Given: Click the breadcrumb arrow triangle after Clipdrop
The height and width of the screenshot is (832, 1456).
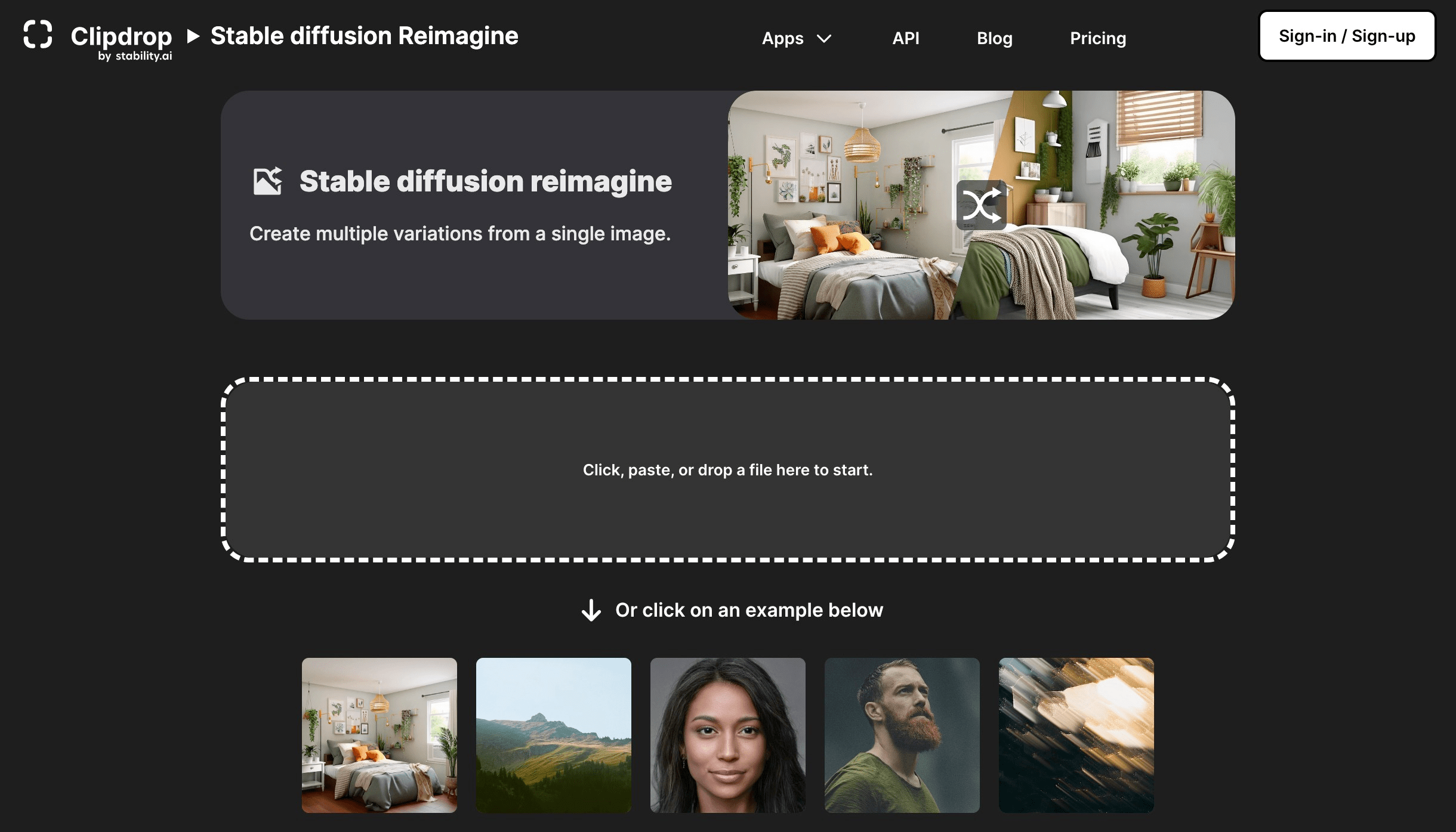Looking at the screenshot, I should (193, 36).
